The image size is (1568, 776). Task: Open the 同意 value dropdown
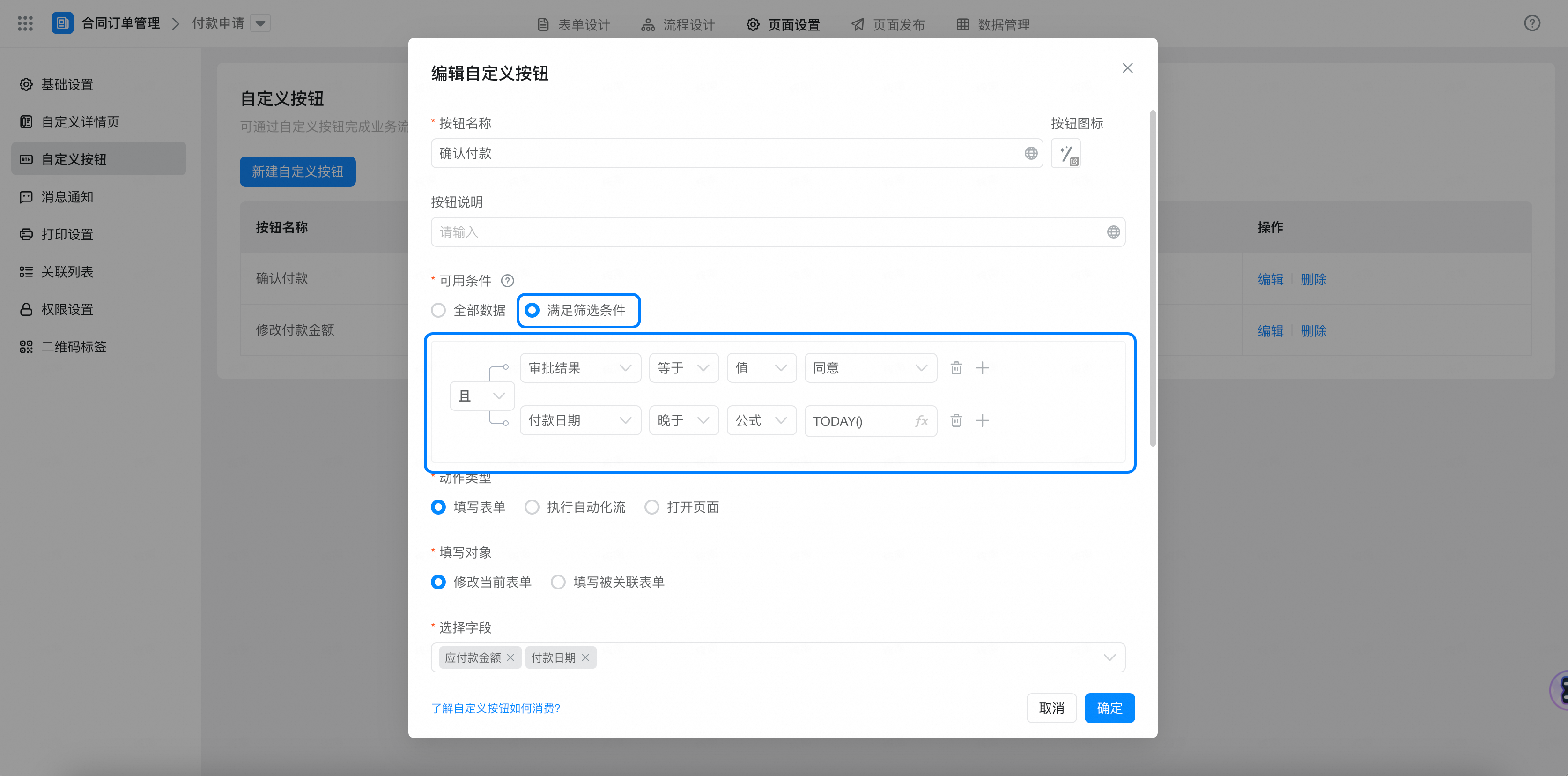[870, 368]
